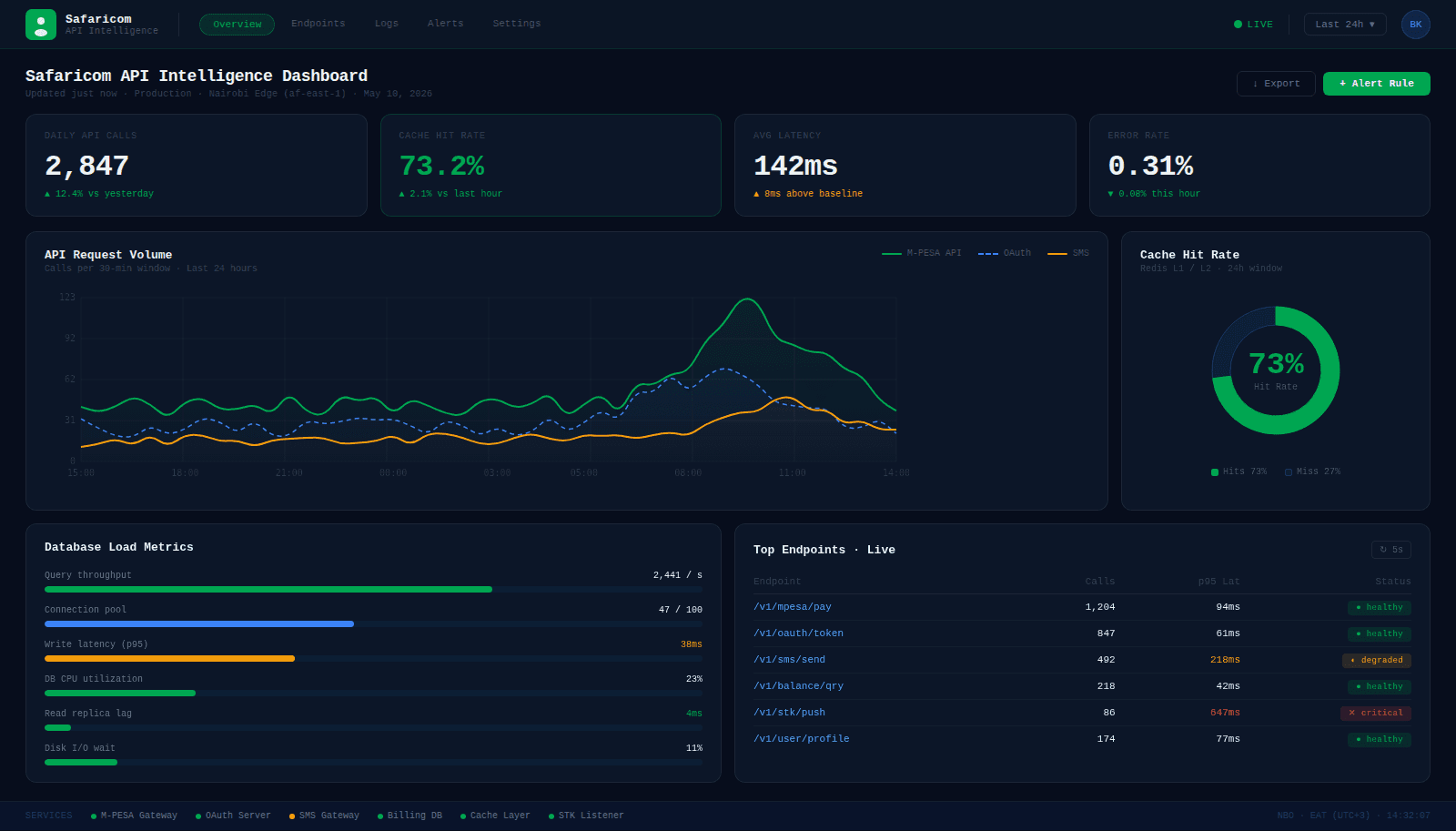Click the Avg Latency 142ms card
The width and height of the screenshot is (1456, 831).
(x=905, y=165)
